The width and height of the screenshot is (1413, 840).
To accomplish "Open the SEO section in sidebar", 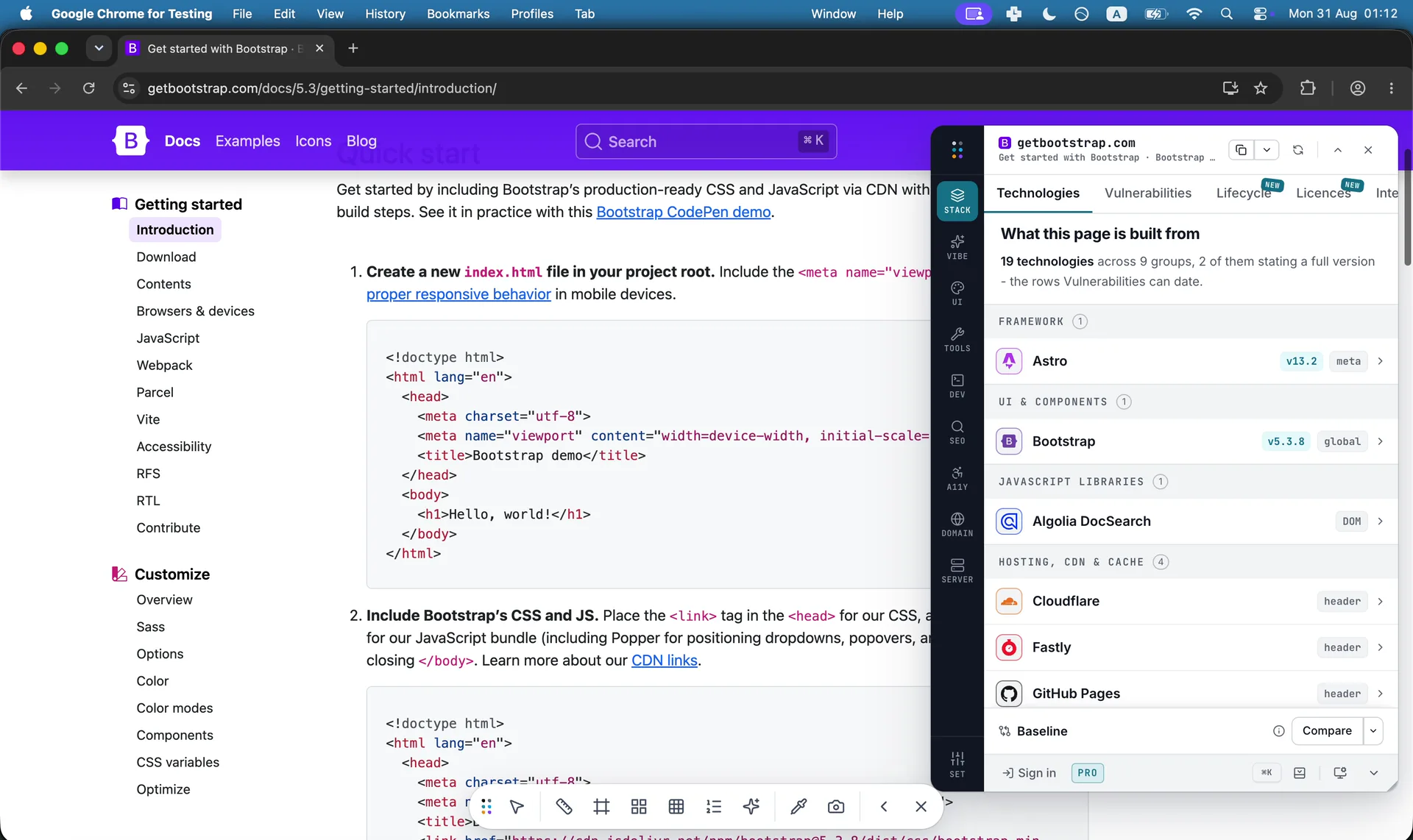I will (x=957, y=432).
